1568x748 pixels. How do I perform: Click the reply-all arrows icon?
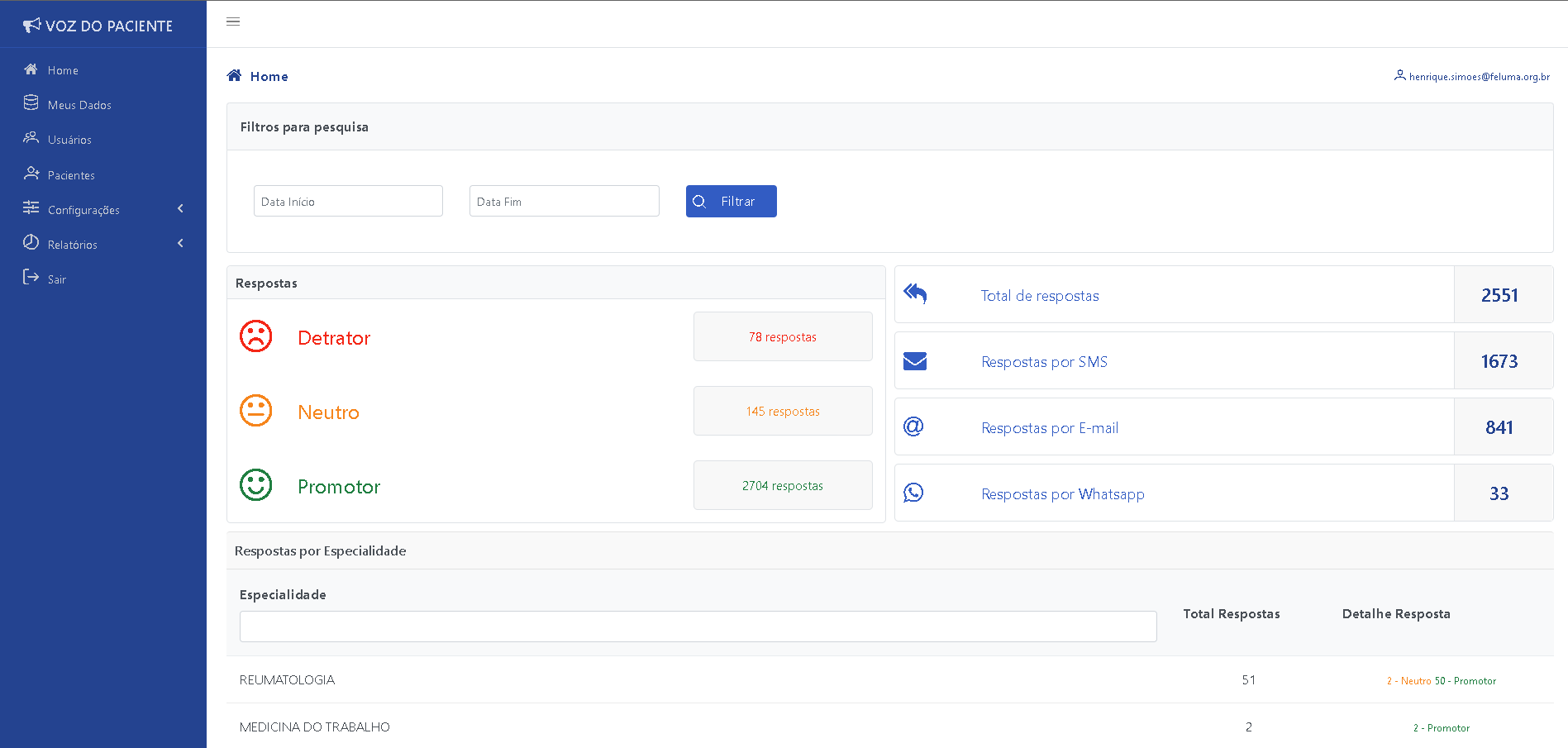pyautogui.click(x=915, y=294)
